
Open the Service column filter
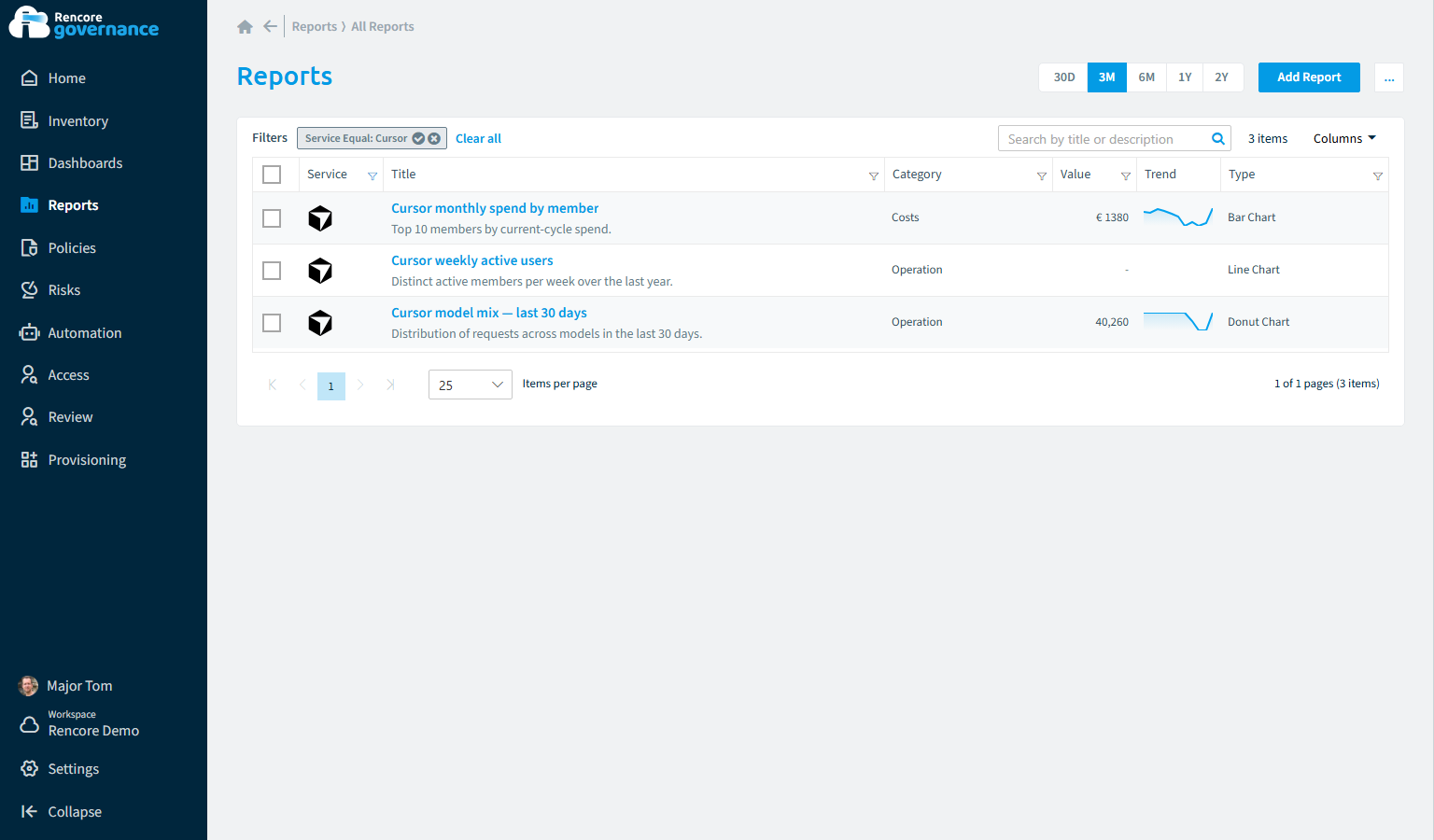[x=373, y=176]
